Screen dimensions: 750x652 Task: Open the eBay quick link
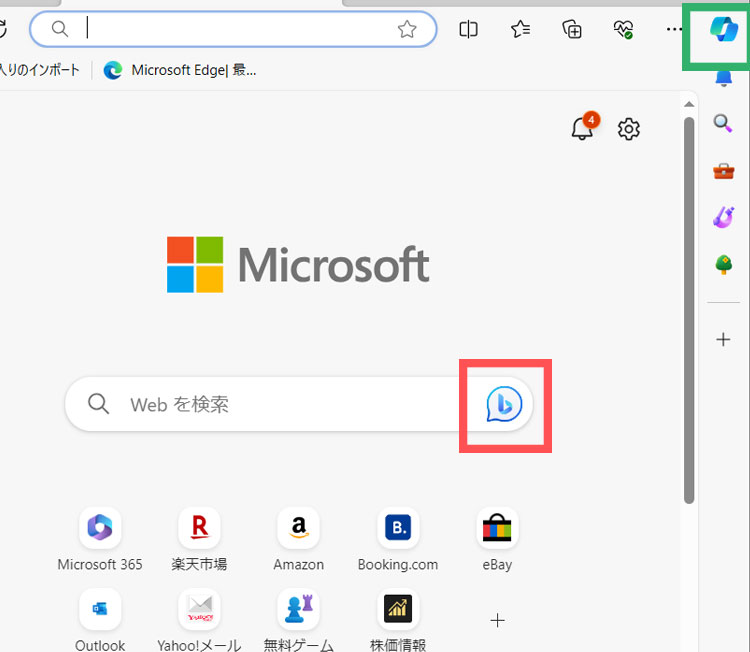497,539
